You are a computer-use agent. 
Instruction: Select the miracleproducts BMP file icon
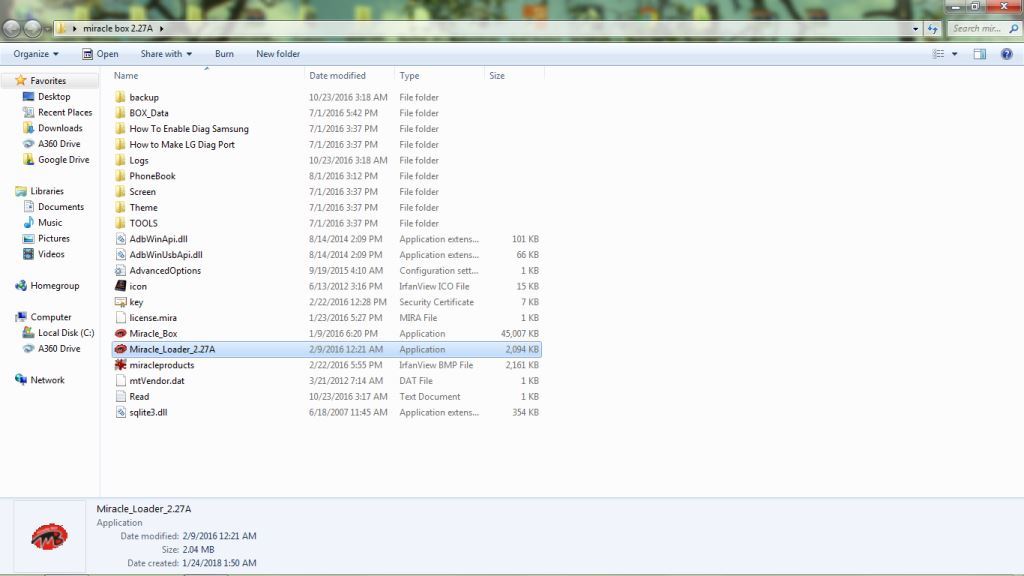[120, 365]
